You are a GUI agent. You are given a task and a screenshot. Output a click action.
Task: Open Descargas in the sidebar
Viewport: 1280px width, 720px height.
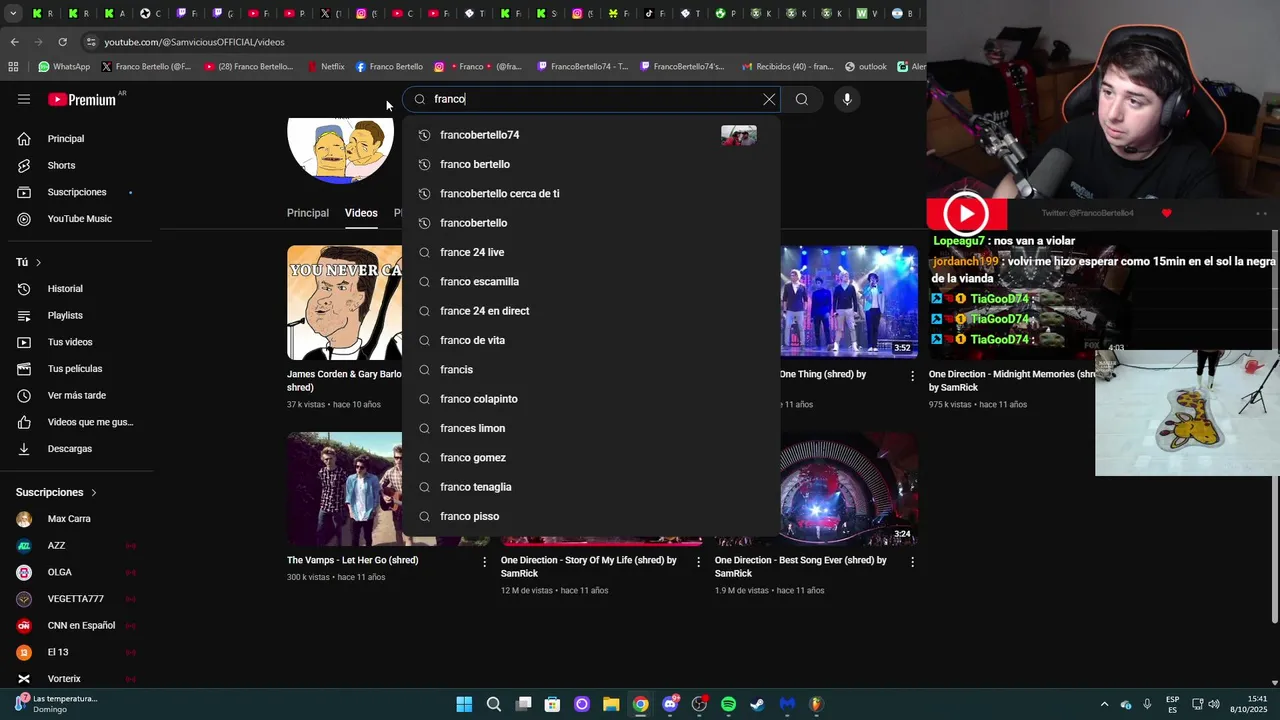point(76,449)
